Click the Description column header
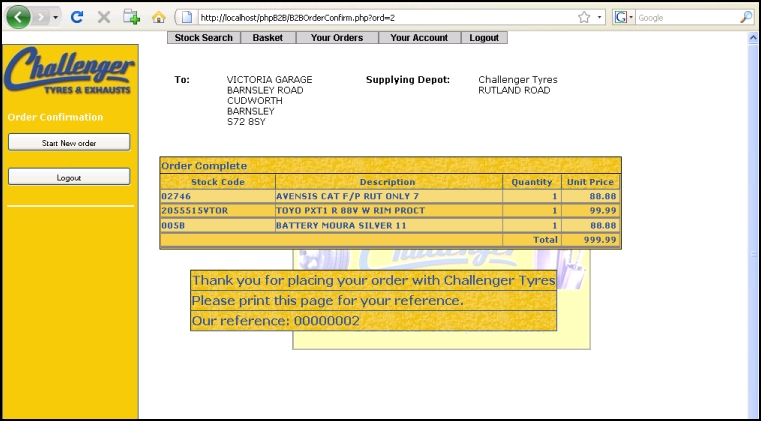 (x=387, y=182)
